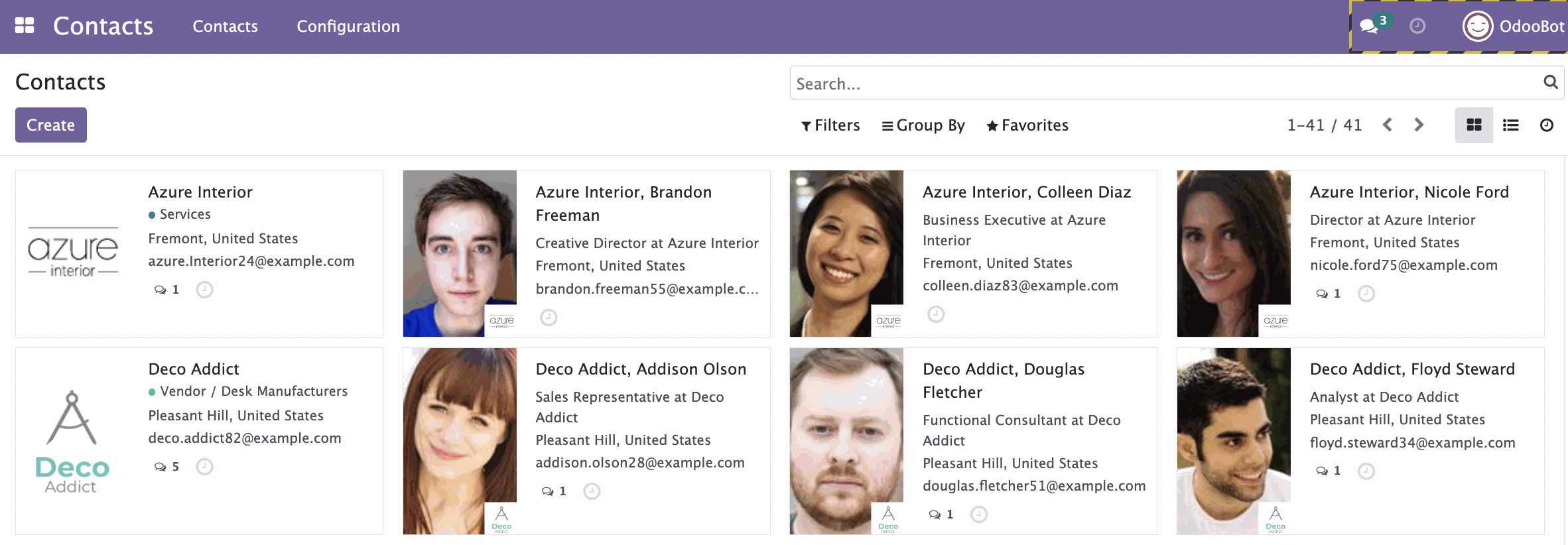The height and width of the screenshot is (545, 1568).
Task: Open the activities clock icon in top bar
Action: point(1417,26)
